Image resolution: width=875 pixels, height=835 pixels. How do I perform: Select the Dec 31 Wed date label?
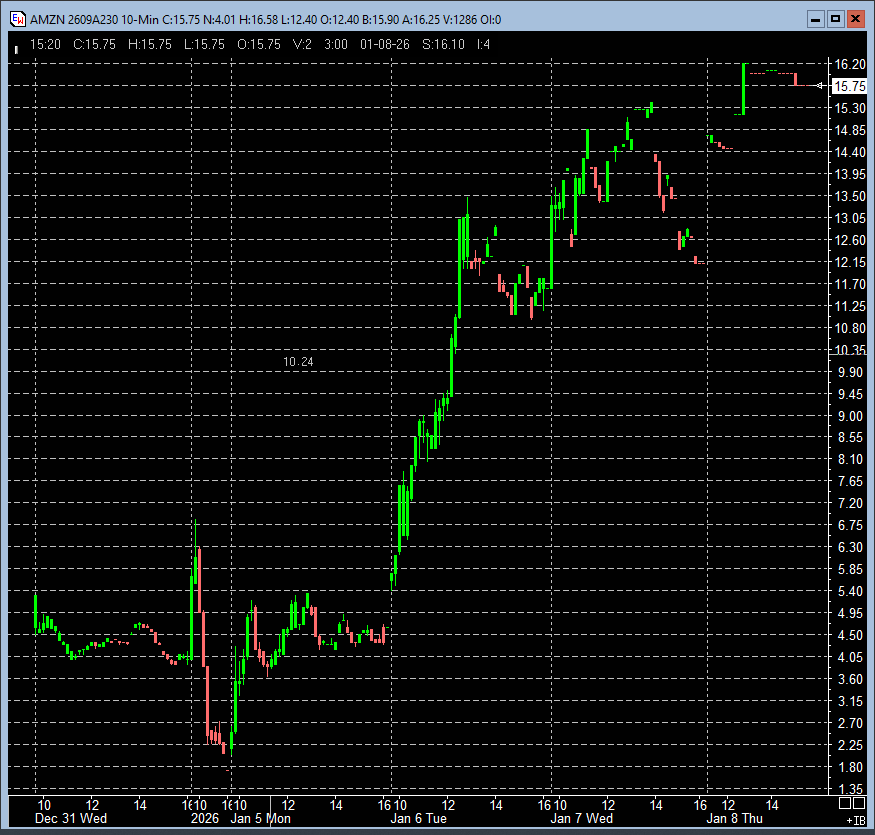point(71,818)
